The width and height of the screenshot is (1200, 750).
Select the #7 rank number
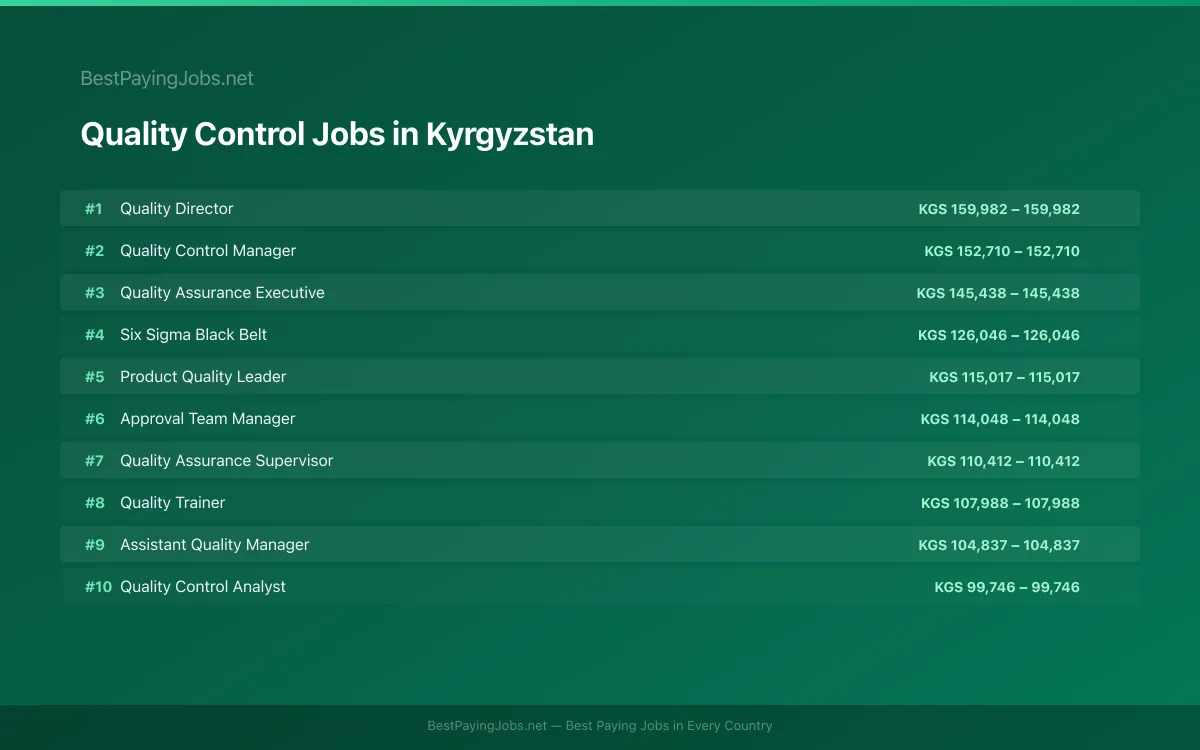point(94,461)
